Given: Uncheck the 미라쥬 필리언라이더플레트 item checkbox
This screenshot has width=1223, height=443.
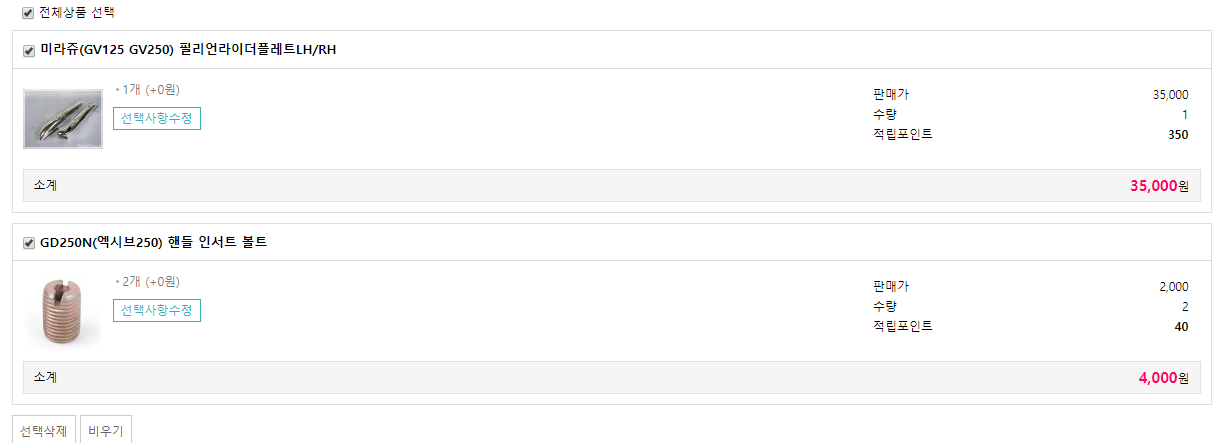Looking at the screenshot, I should click(x=29, y=51).
